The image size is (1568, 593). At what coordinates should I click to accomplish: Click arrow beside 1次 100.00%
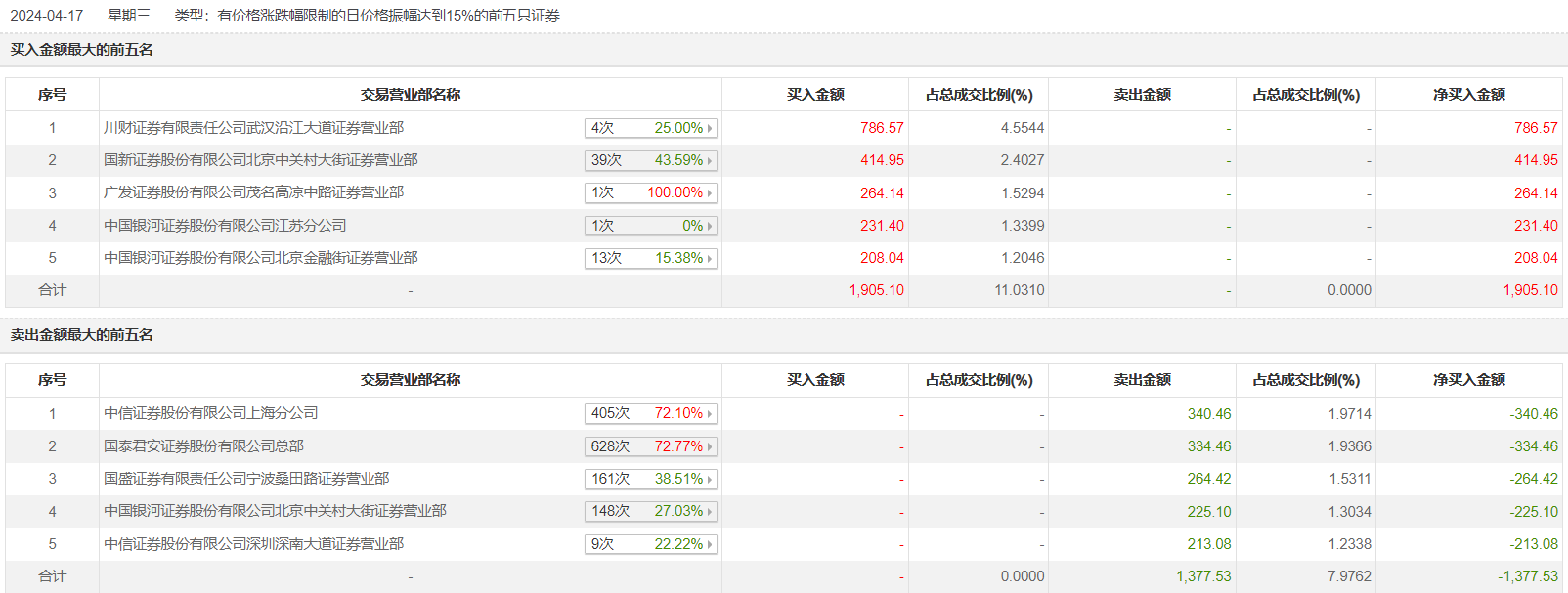pos(710,193)
